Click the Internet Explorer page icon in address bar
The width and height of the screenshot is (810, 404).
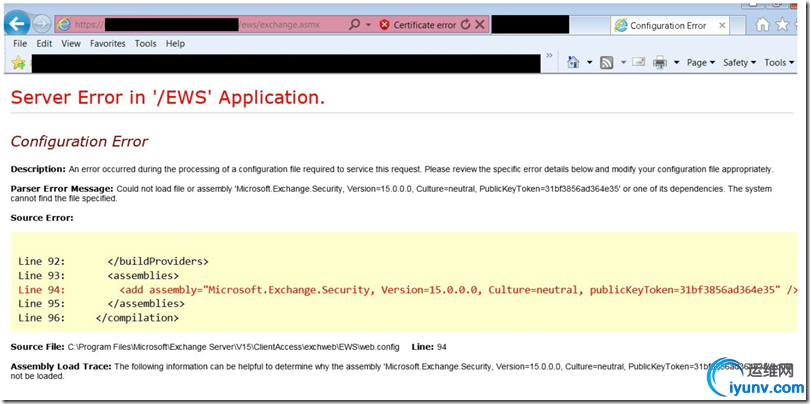coord(64,24)
